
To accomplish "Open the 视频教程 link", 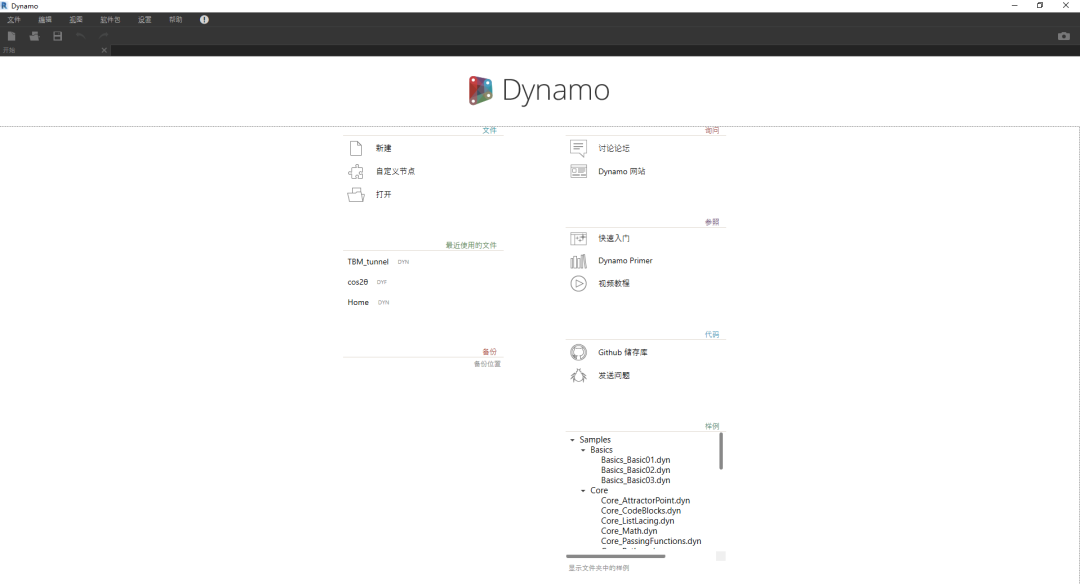I will point(614,284).
